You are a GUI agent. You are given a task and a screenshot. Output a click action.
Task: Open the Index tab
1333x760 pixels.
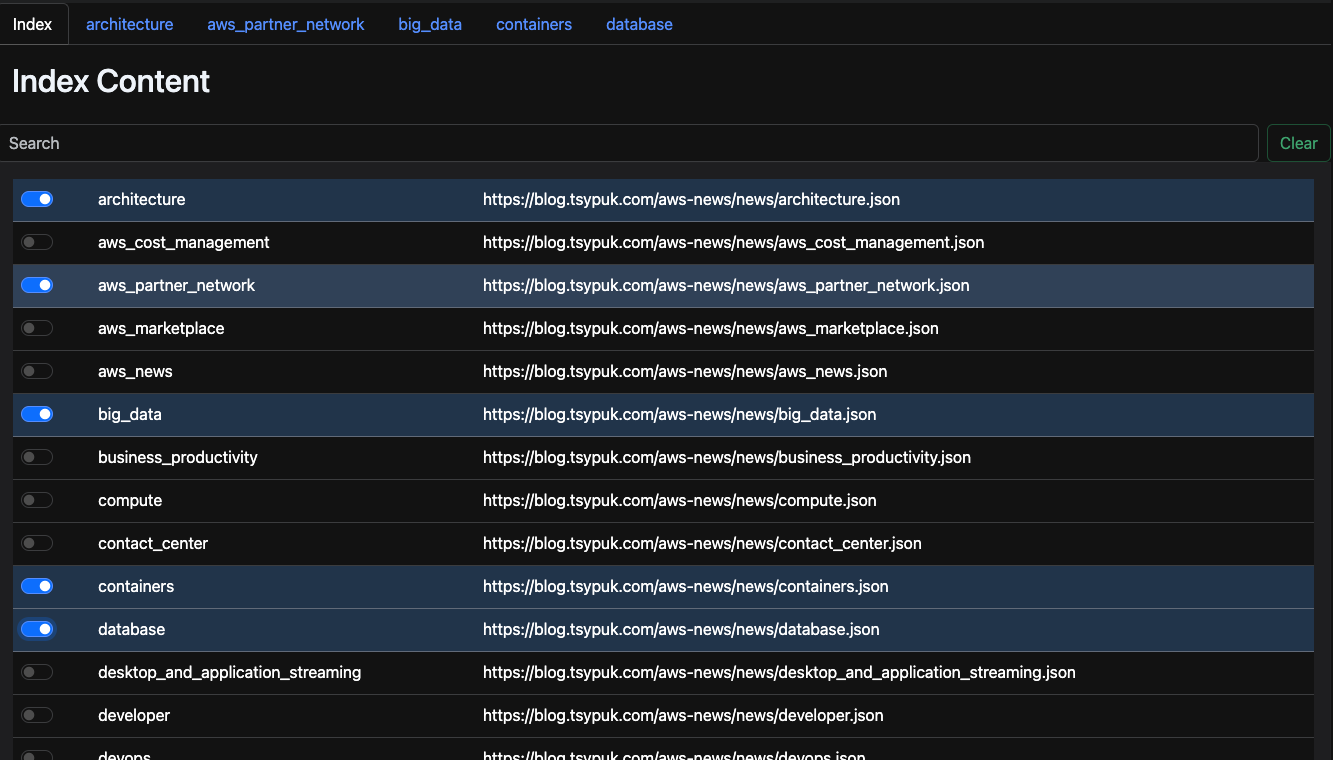pyautogui.click(x=33, y=24)
